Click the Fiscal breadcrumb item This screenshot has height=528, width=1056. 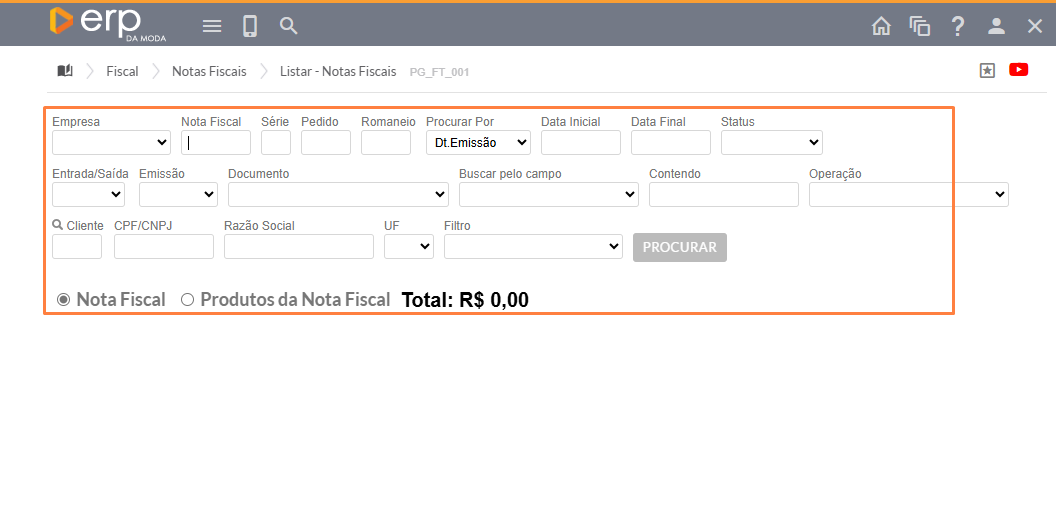(x=122, y=71)
